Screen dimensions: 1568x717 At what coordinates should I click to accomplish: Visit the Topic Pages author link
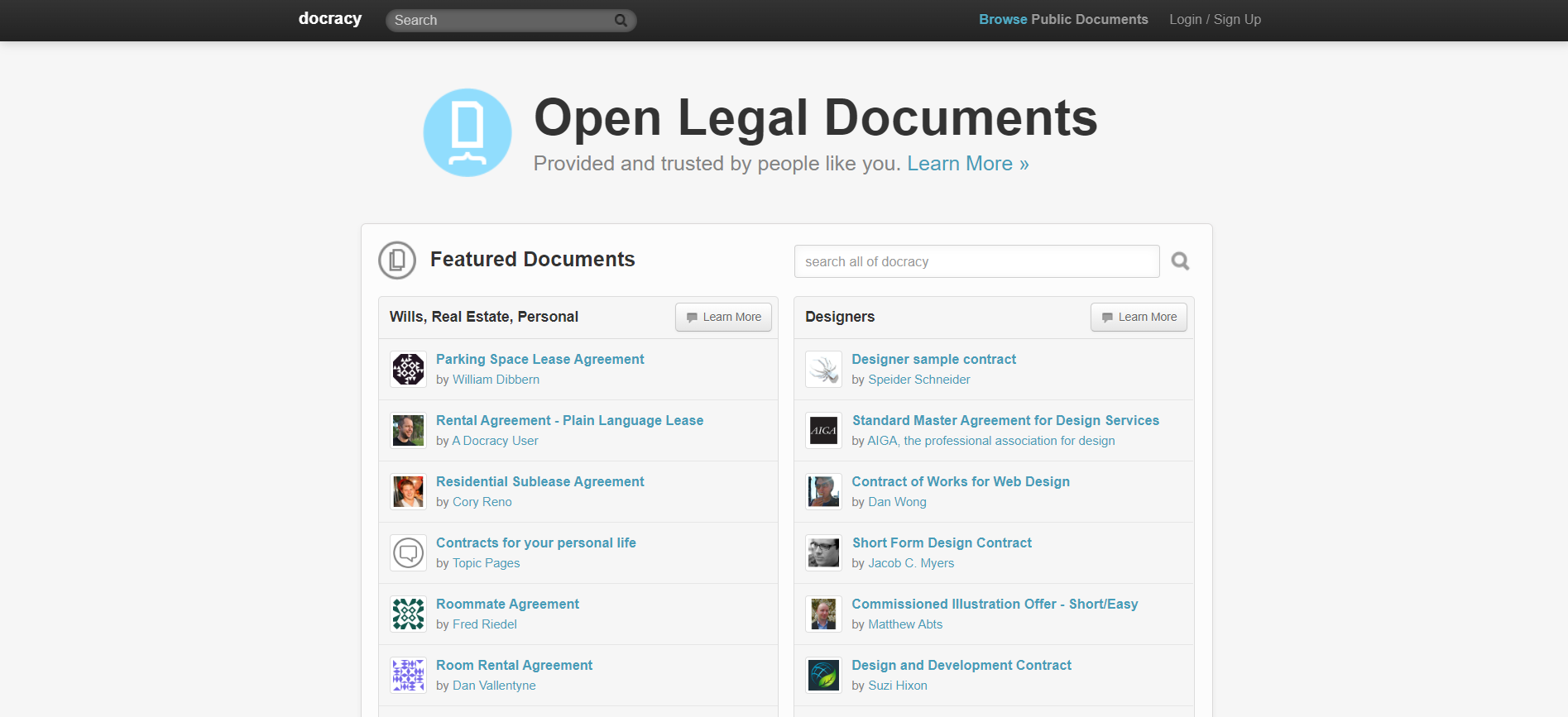(486, 563)
